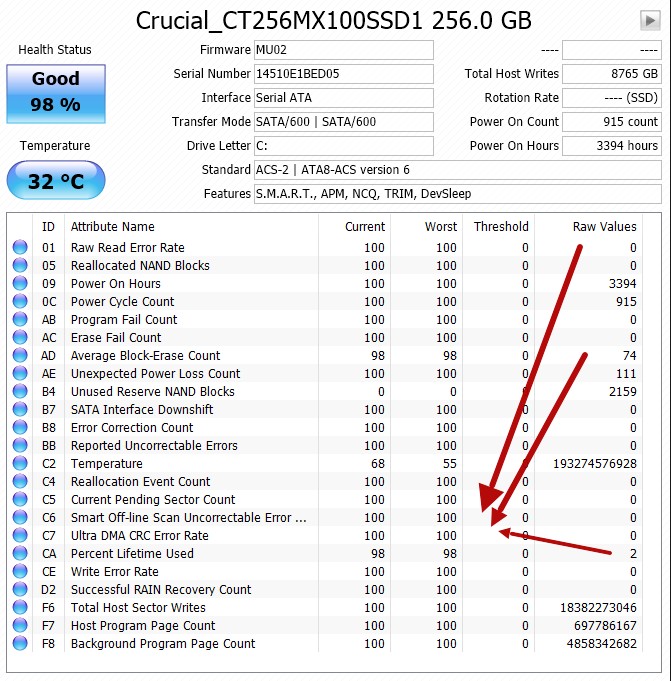Click the status orb for Total Host Sector Writes

[x=20, y=607]
